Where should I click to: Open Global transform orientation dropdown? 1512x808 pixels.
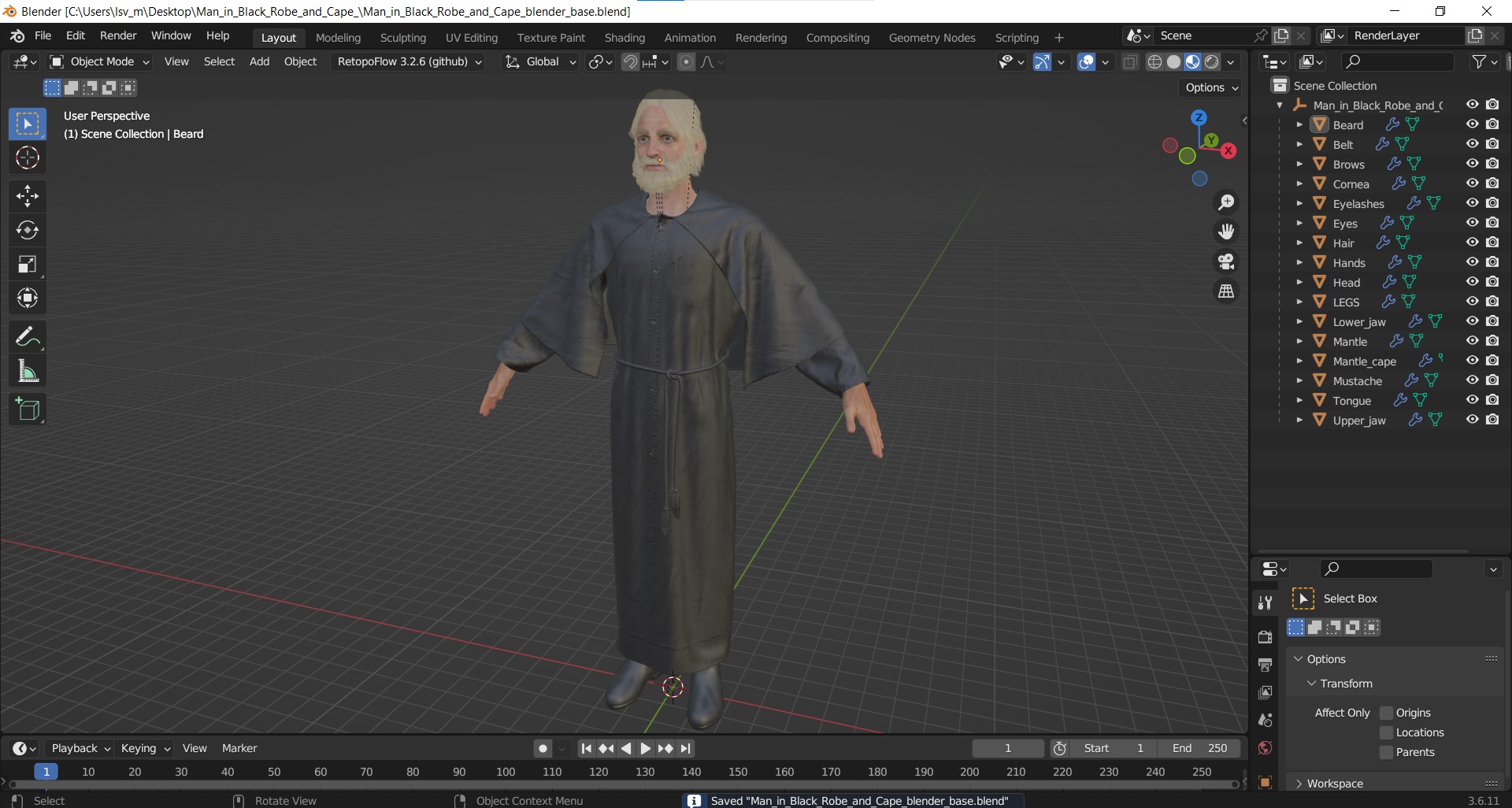[x=541, y=61]
